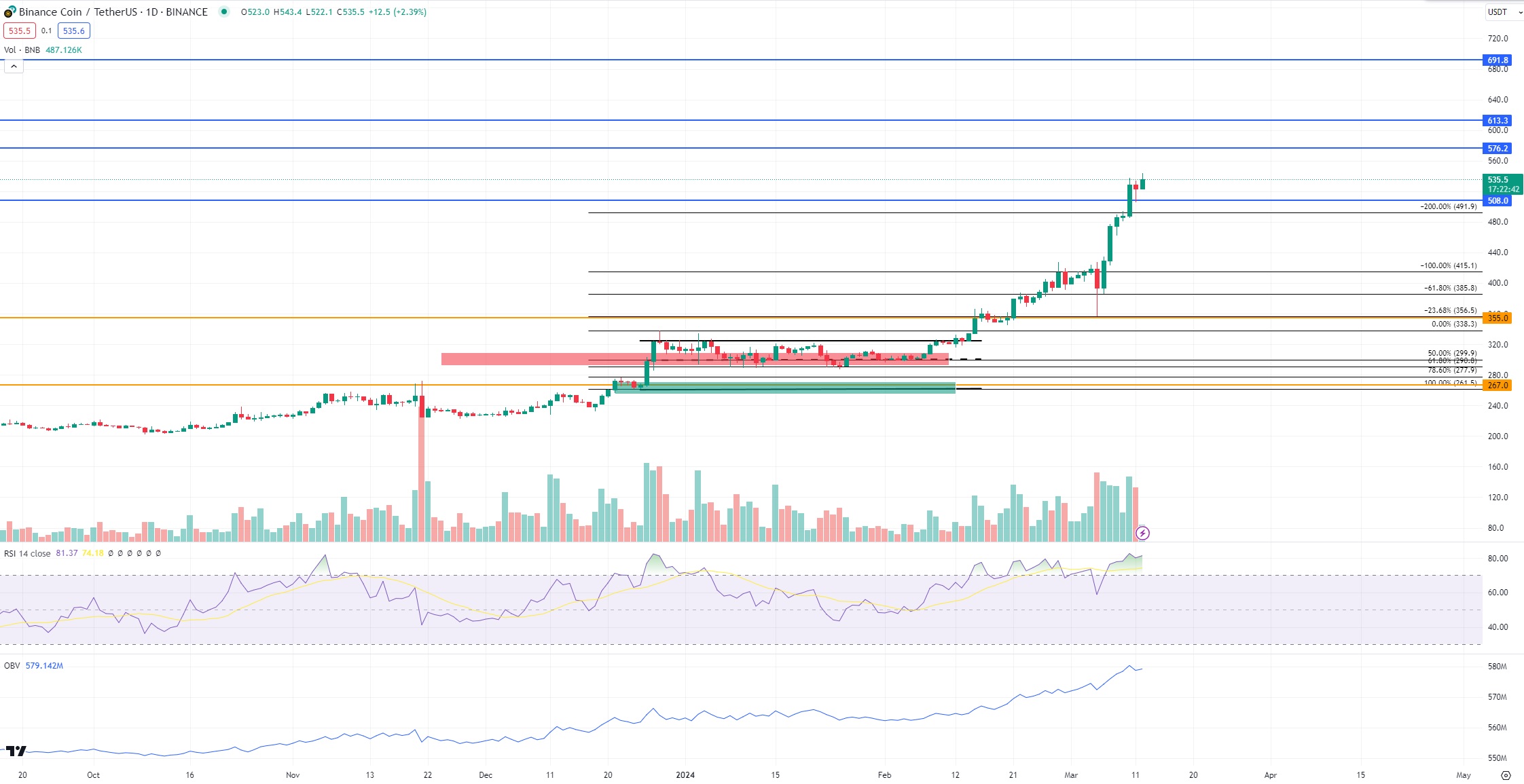The height and width of the screenshot is (784, 1524).
Task: Click the low value L522.1 in the OHLC row
Action: [319, 12]
